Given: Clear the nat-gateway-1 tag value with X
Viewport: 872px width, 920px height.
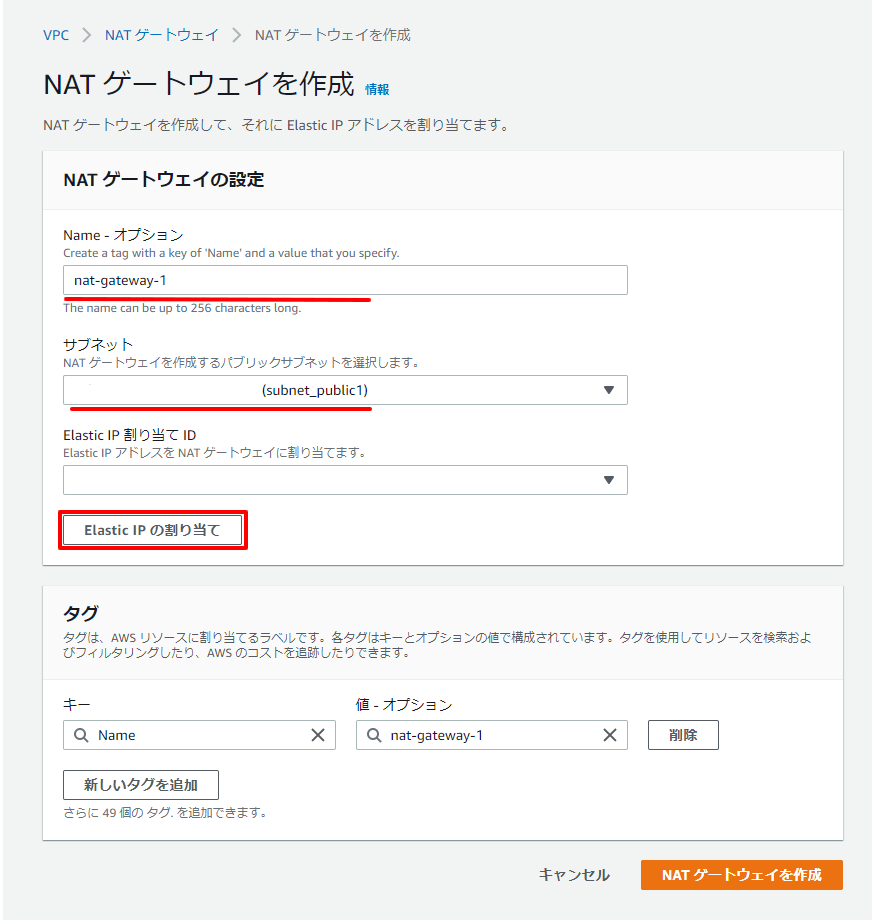Looking at the screenshot, I should coord(610,735).
